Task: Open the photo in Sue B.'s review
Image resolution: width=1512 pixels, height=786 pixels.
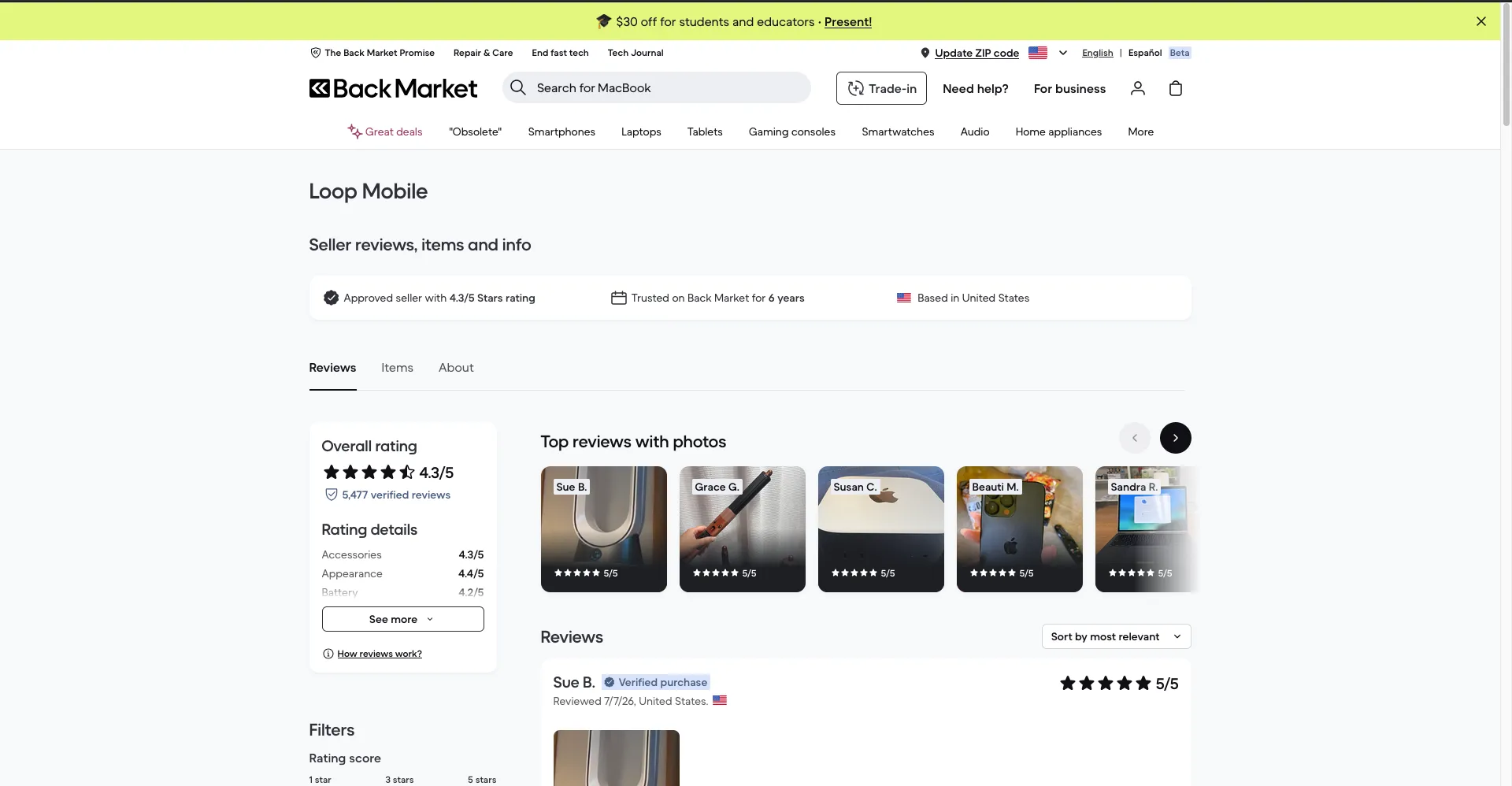Action: click(617, 758)
